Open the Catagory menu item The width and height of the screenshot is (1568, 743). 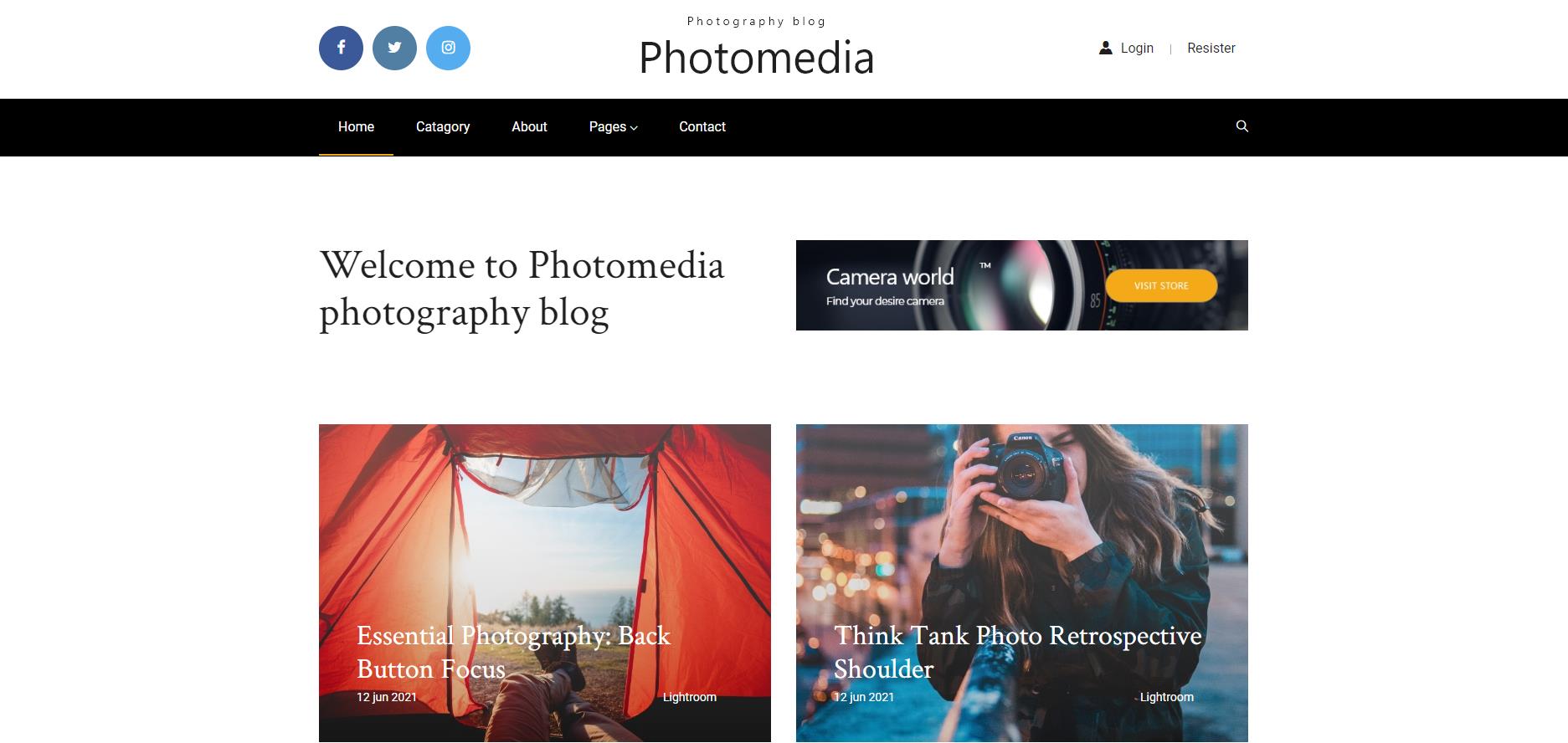(443, 127)
